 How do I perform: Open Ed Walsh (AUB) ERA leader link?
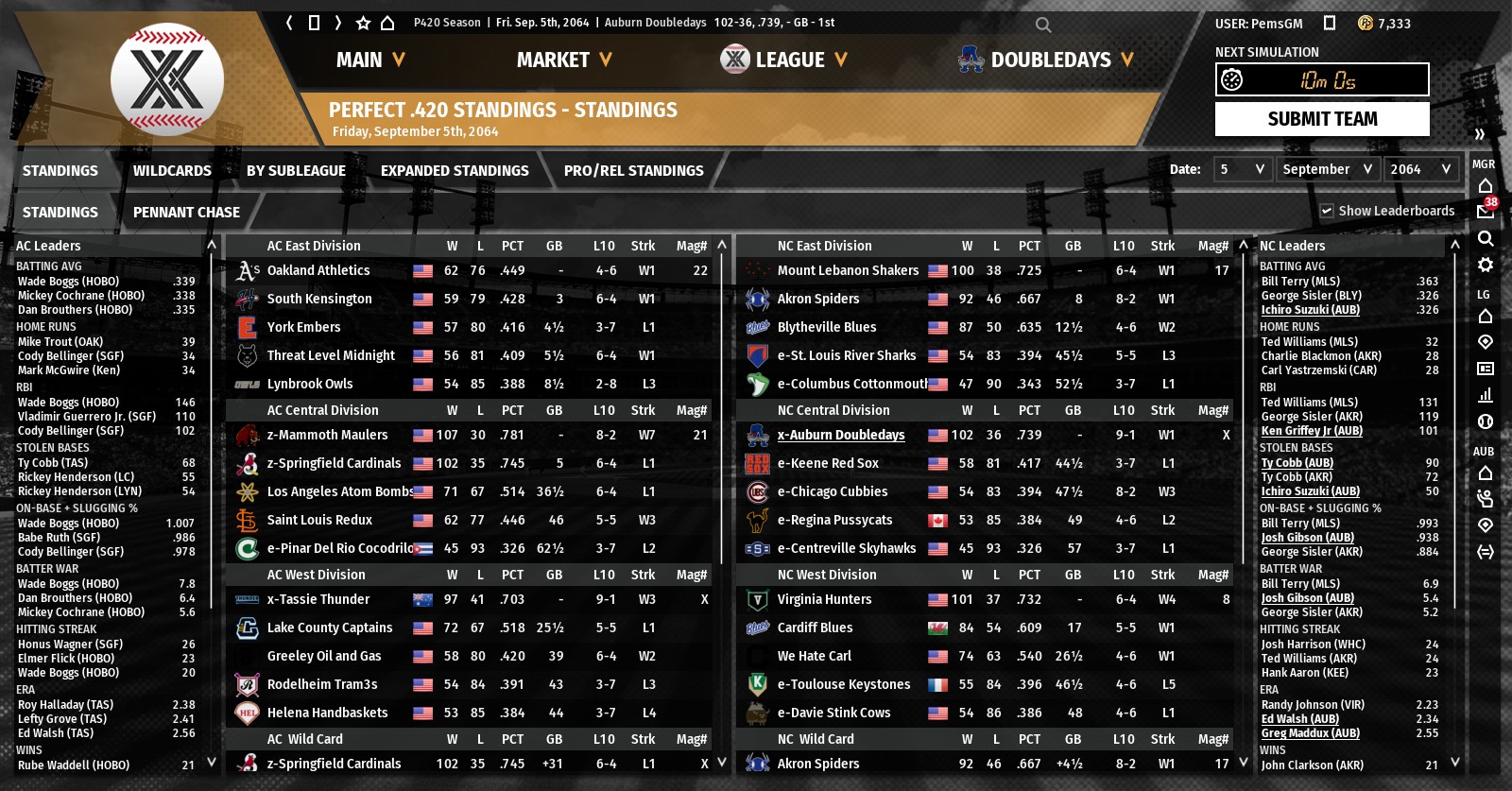click(x=1300, y=719)
